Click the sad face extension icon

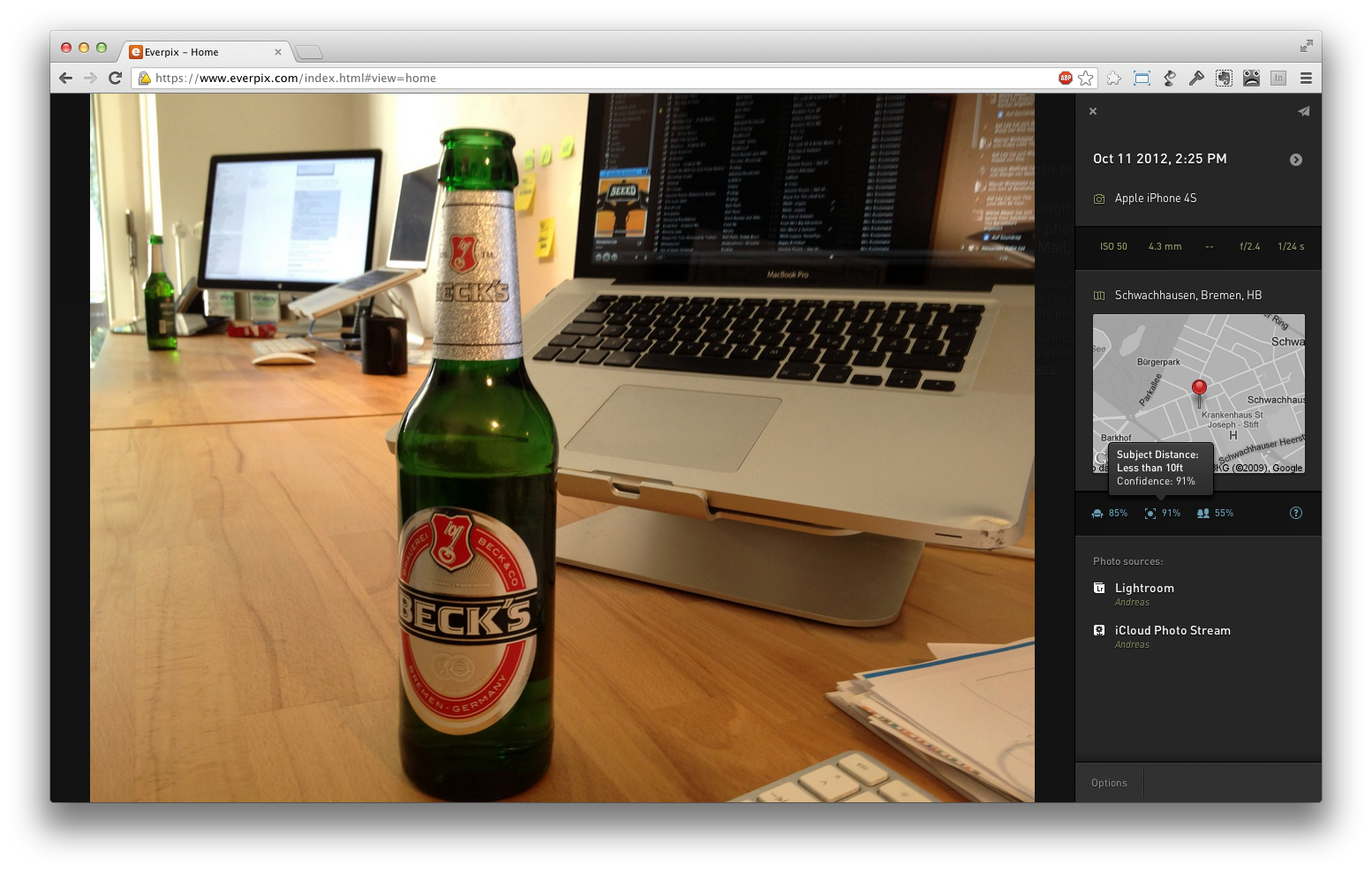click(1251, 78)
